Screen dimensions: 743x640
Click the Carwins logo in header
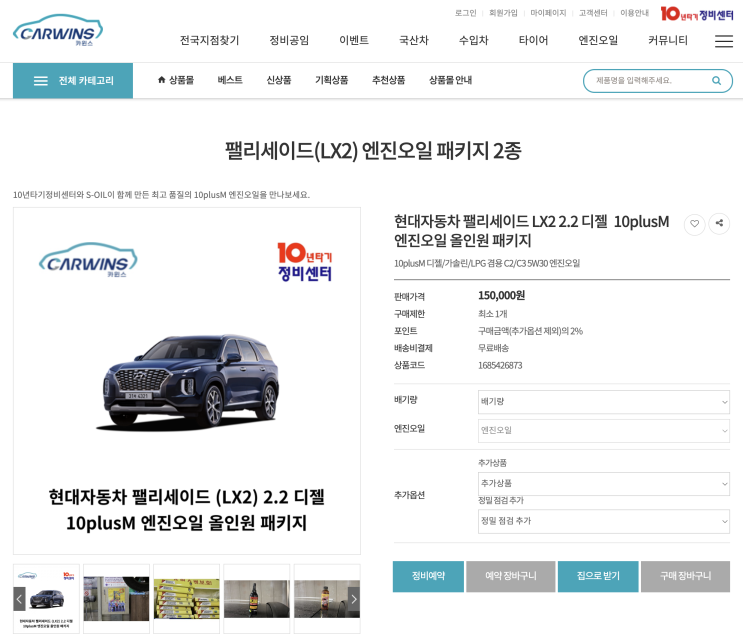coord(58,30)
